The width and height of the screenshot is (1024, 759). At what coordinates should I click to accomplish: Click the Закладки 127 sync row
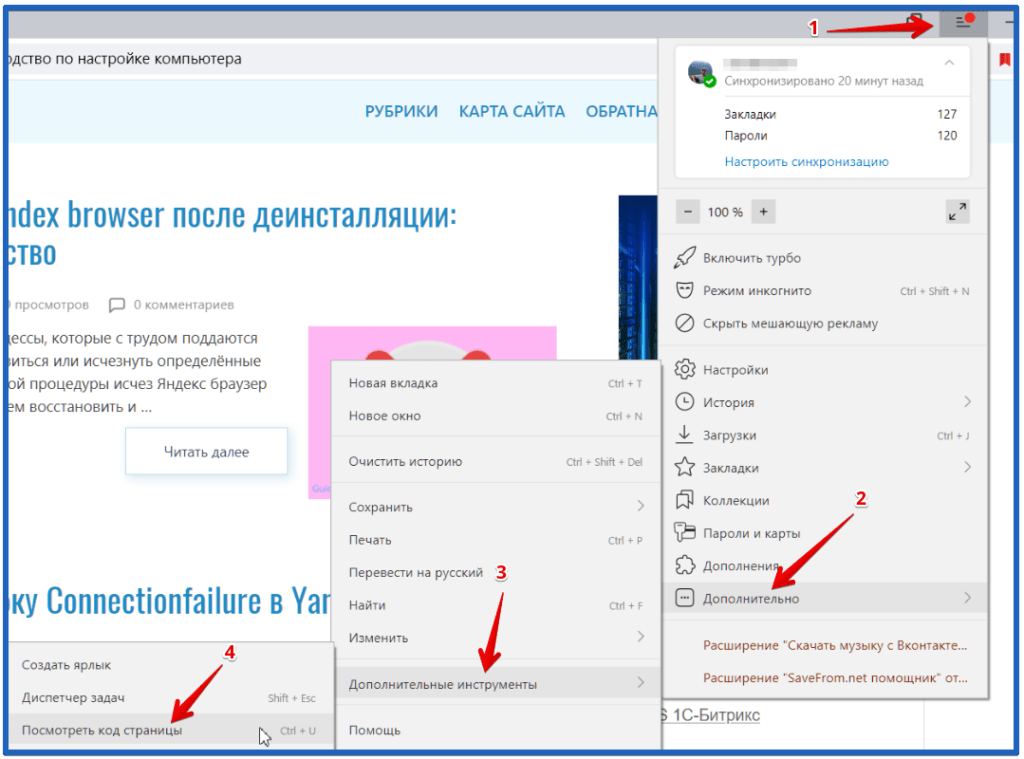[840, 114]
